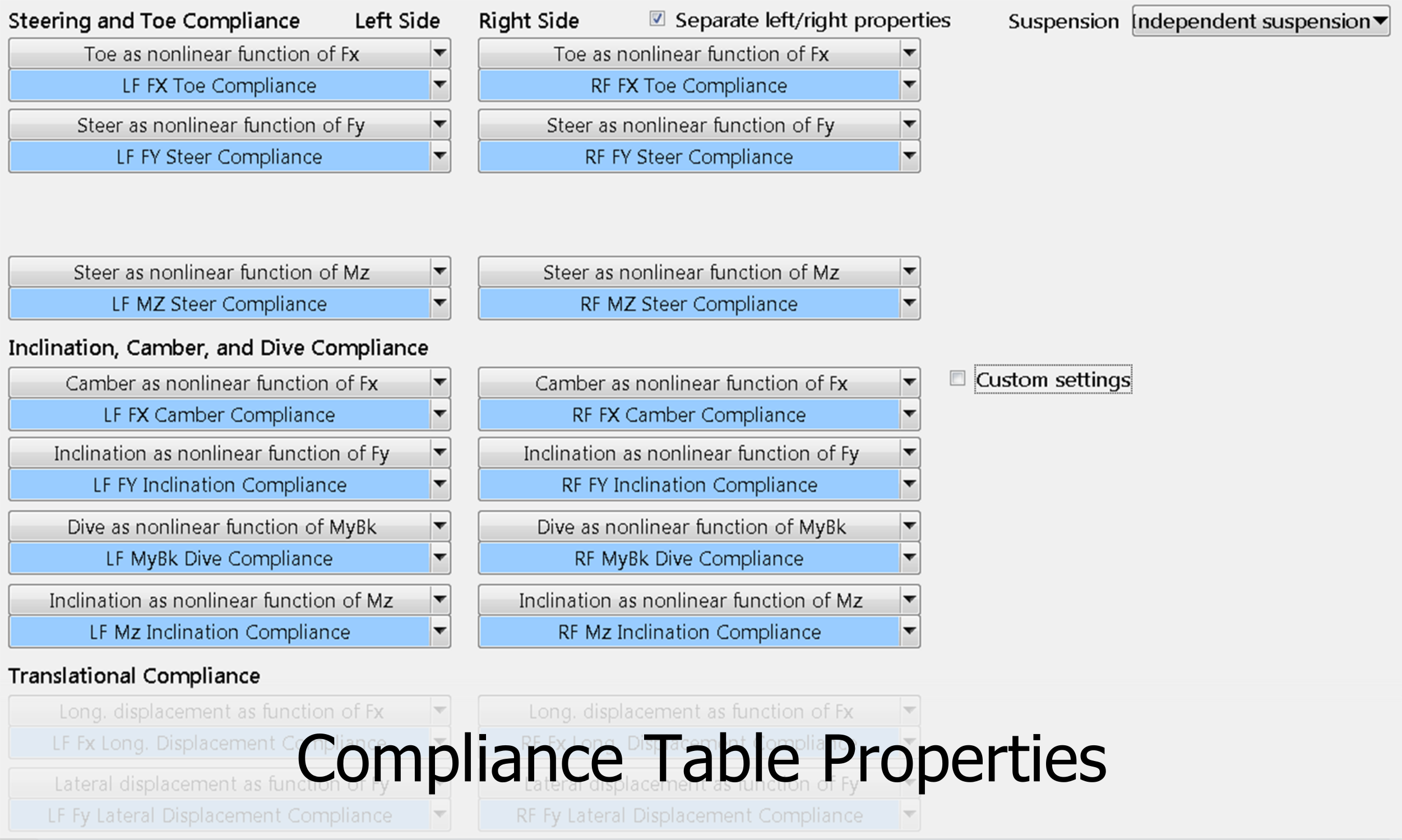
Task: Click the RF FX Toe Compliance dataset link
Action: 688,86
